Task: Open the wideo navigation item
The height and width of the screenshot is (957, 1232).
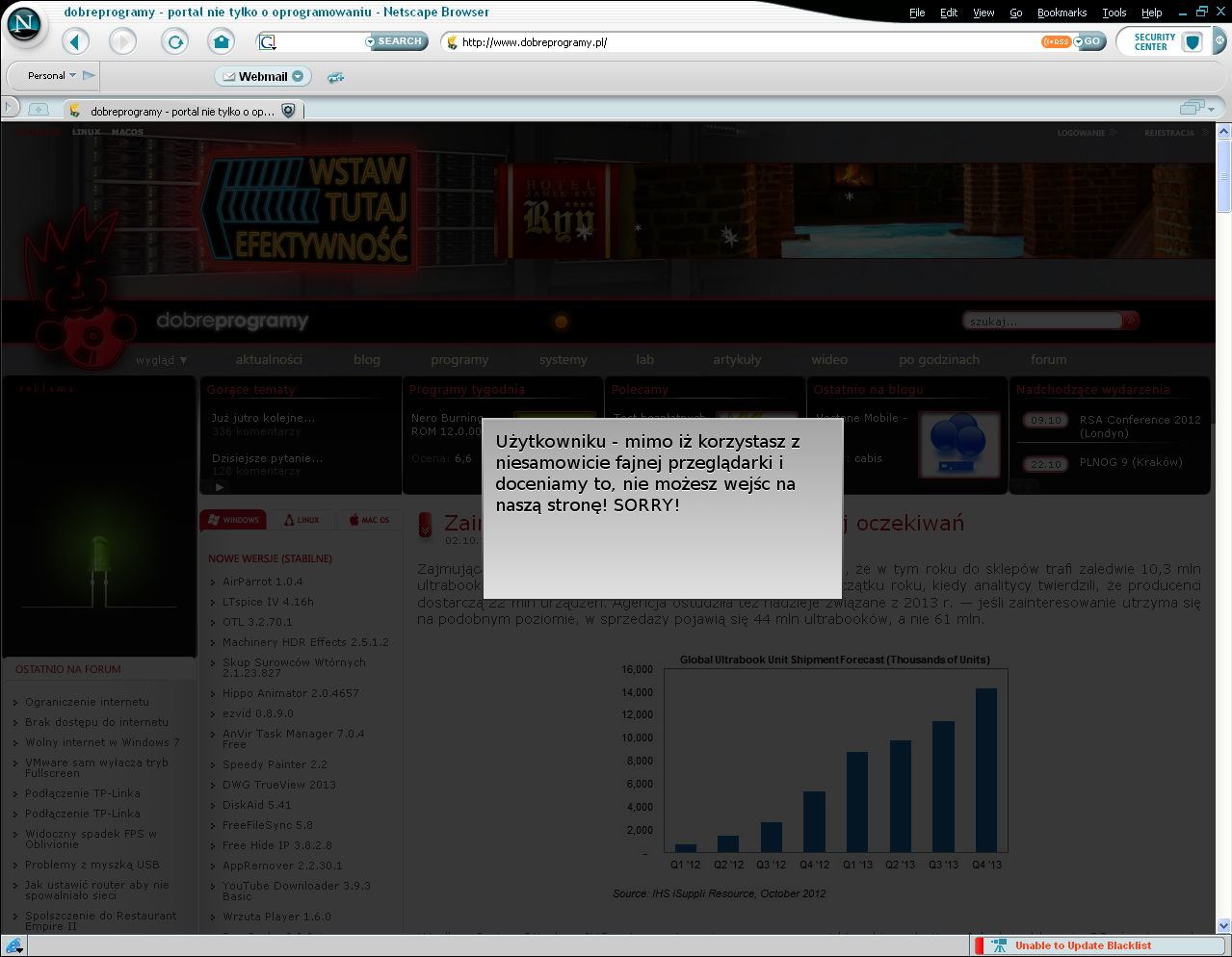Action: [829, 359]
